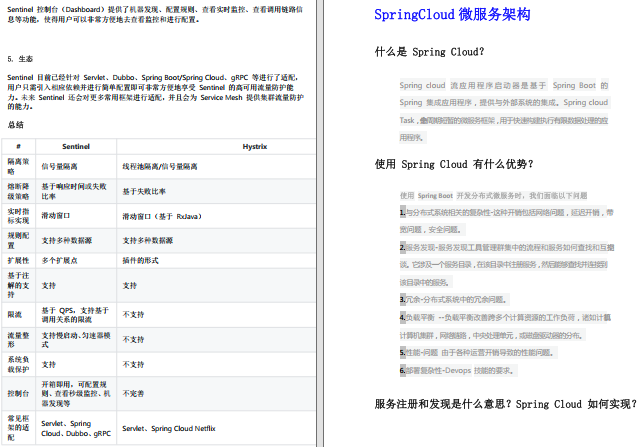Click list item "2.服务发现"

coord(507,265)
